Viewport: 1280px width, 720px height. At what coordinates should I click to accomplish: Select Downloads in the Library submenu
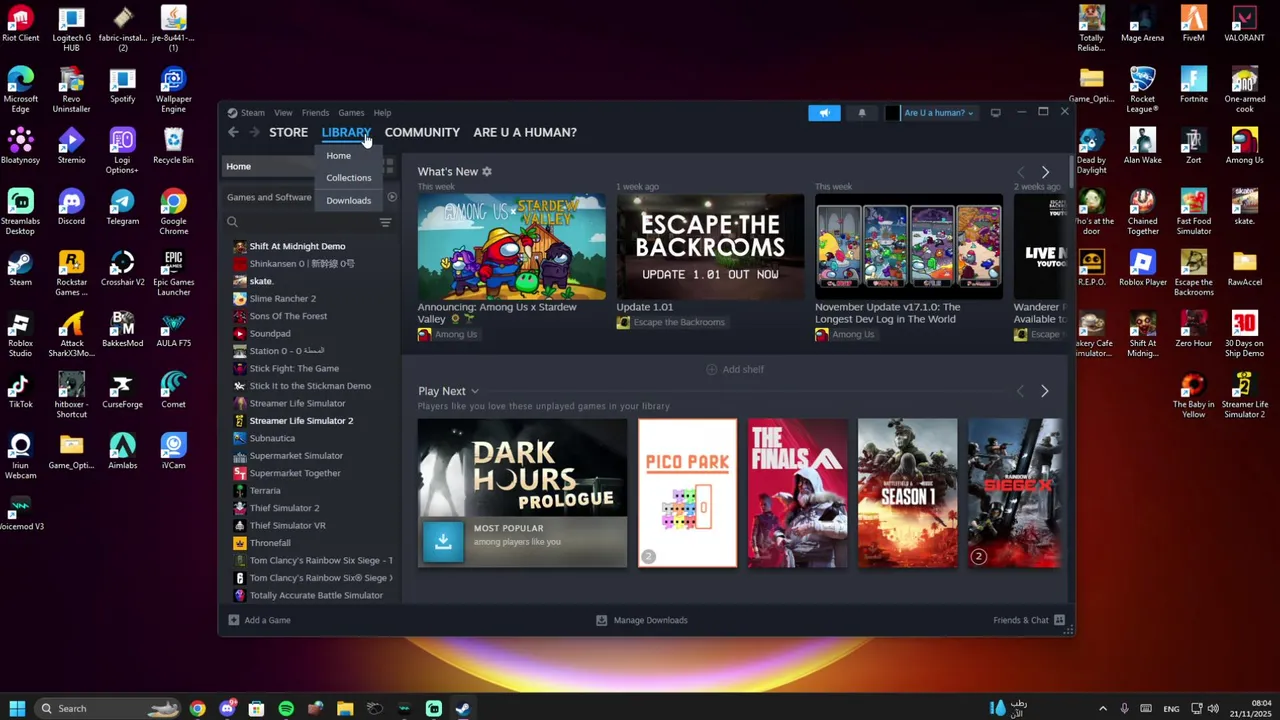pos(348,200)
